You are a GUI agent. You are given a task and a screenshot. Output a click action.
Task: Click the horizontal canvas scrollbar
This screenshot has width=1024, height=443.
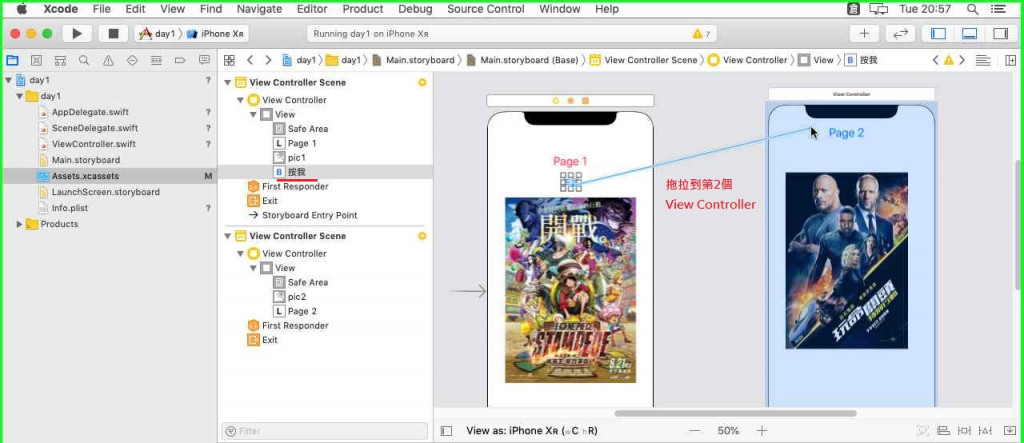[x=735, y=413]
